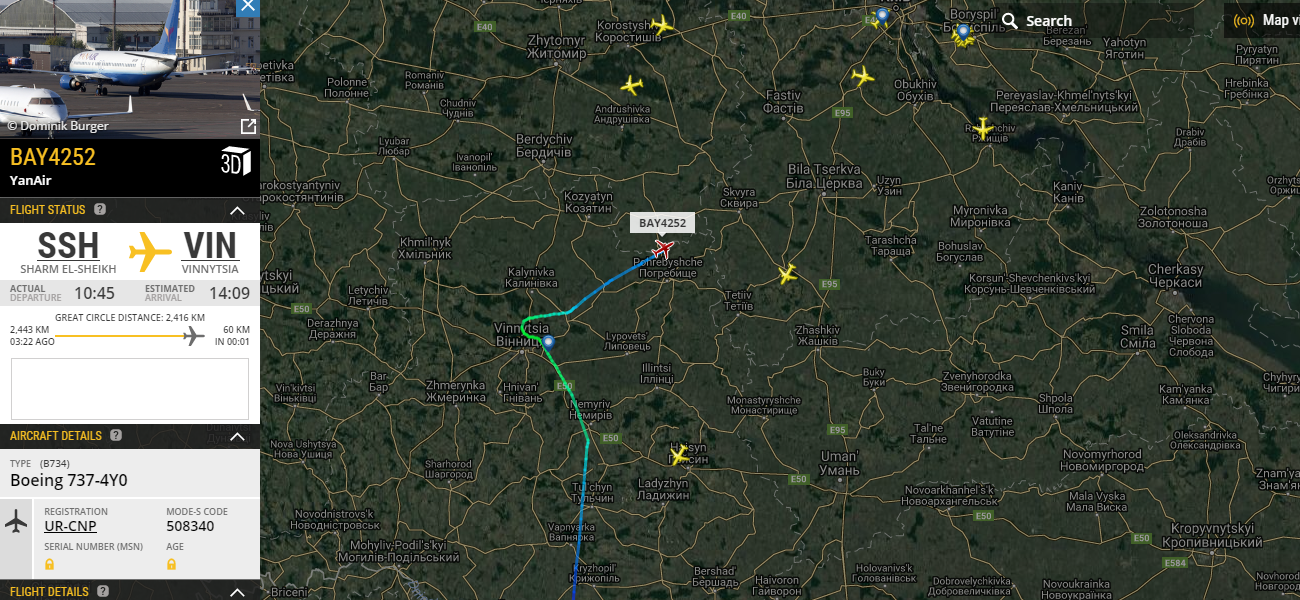Viewport: 1300px width, 600px height.
Task: Open the 3D view icon
Action: (235, 162)
